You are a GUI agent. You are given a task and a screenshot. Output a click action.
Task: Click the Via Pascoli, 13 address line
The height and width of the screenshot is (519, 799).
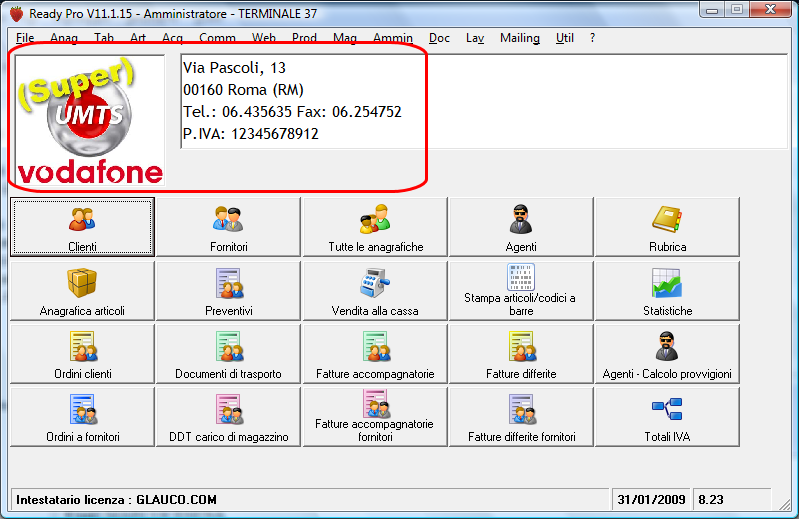pos(234,68)
